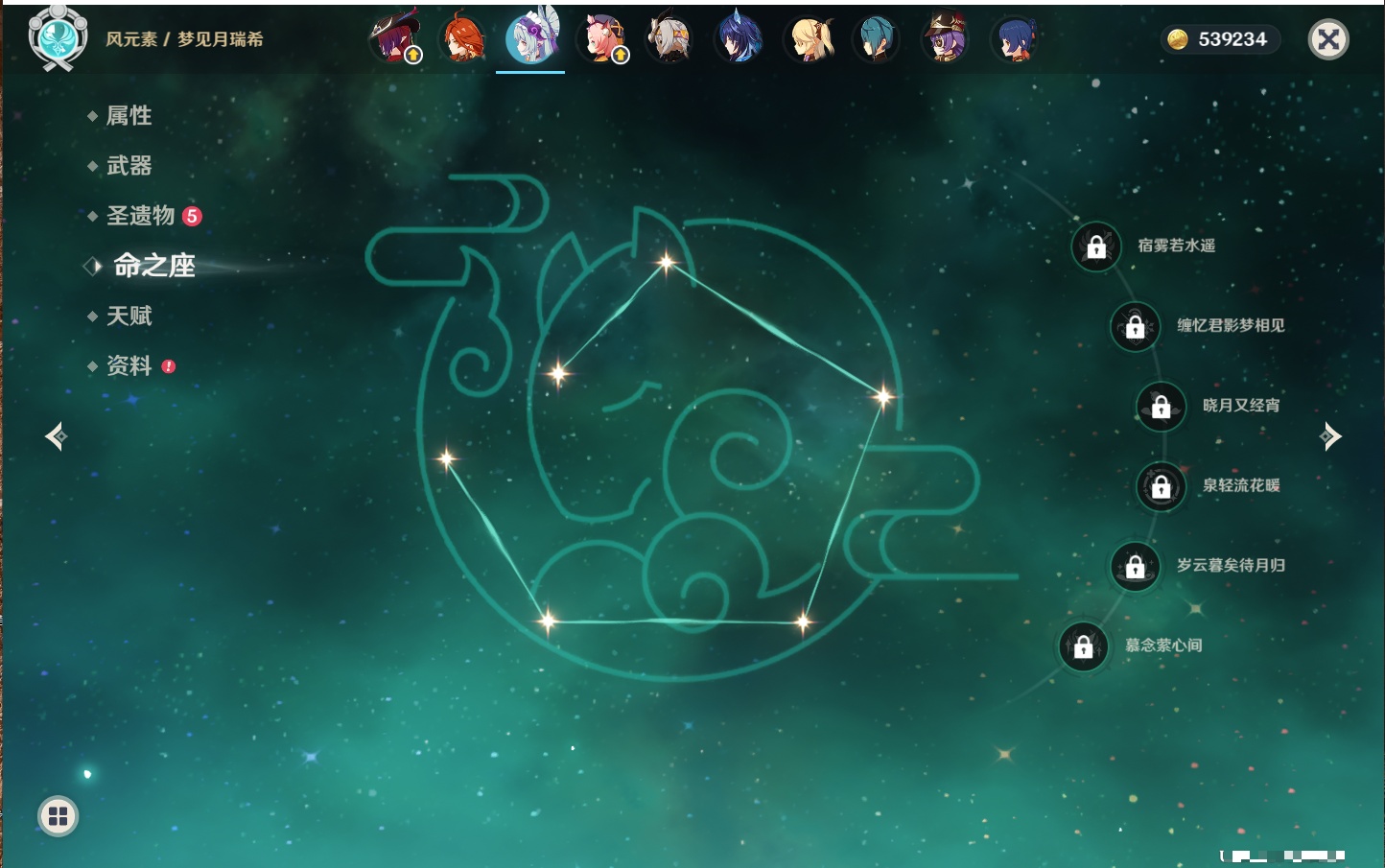Screen dimensions: 1385x868
Task: Open the grid menu icon at bottom left
Action: pos(59,816)
